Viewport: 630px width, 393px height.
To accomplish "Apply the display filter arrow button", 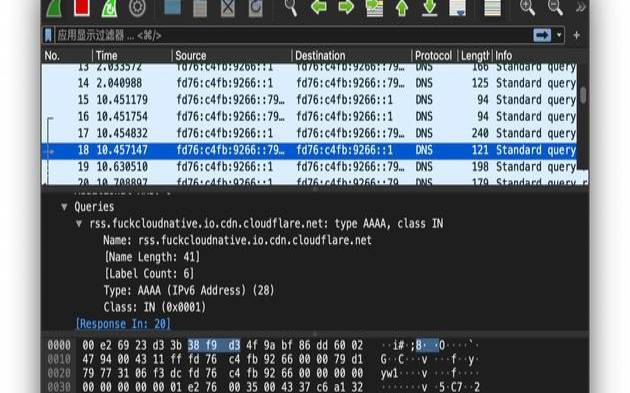I will pos(542,35).
